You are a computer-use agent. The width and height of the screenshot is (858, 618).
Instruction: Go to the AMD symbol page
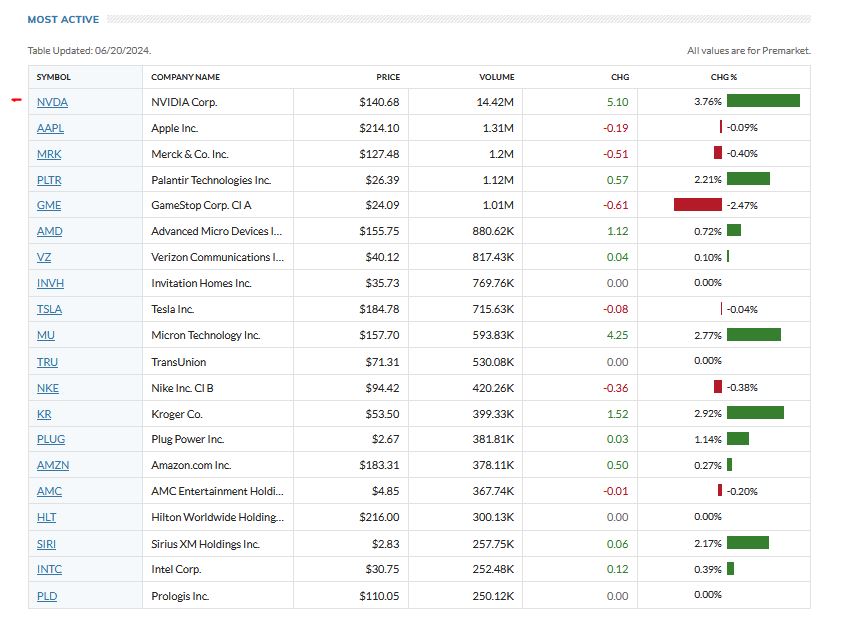point(50,231)
